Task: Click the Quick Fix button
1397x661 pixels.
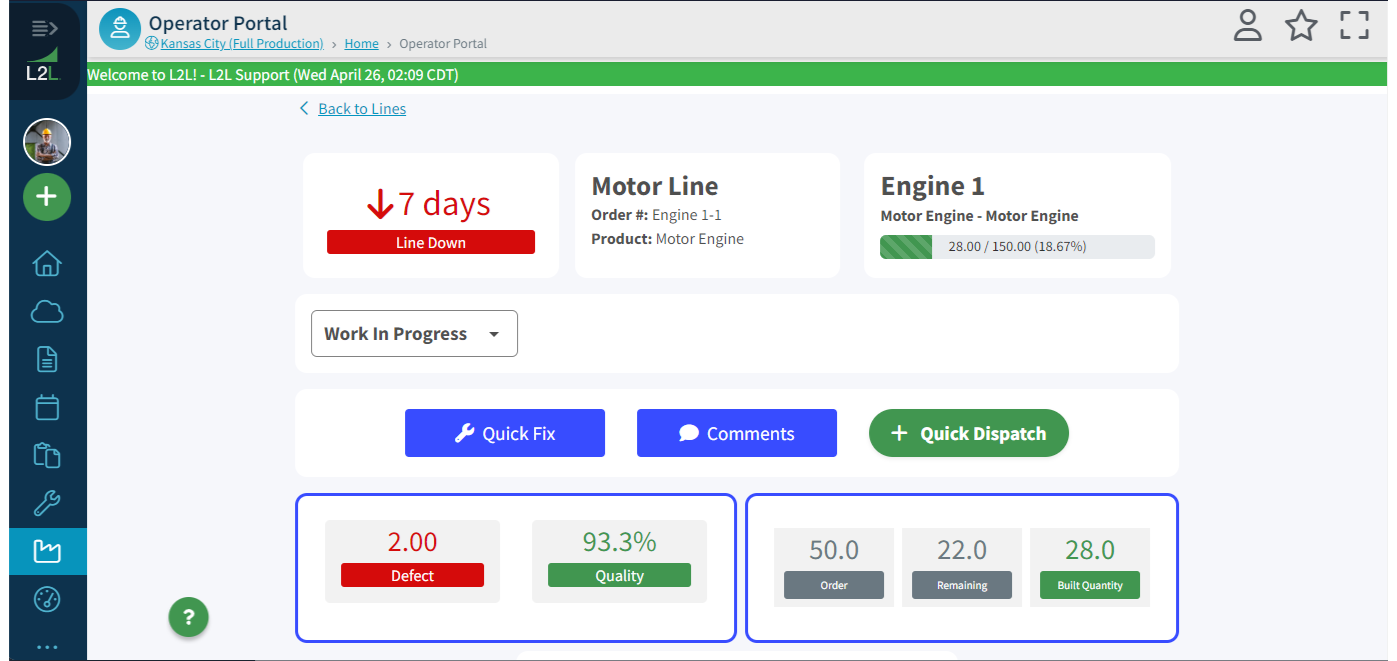Action: click(505, 433)
